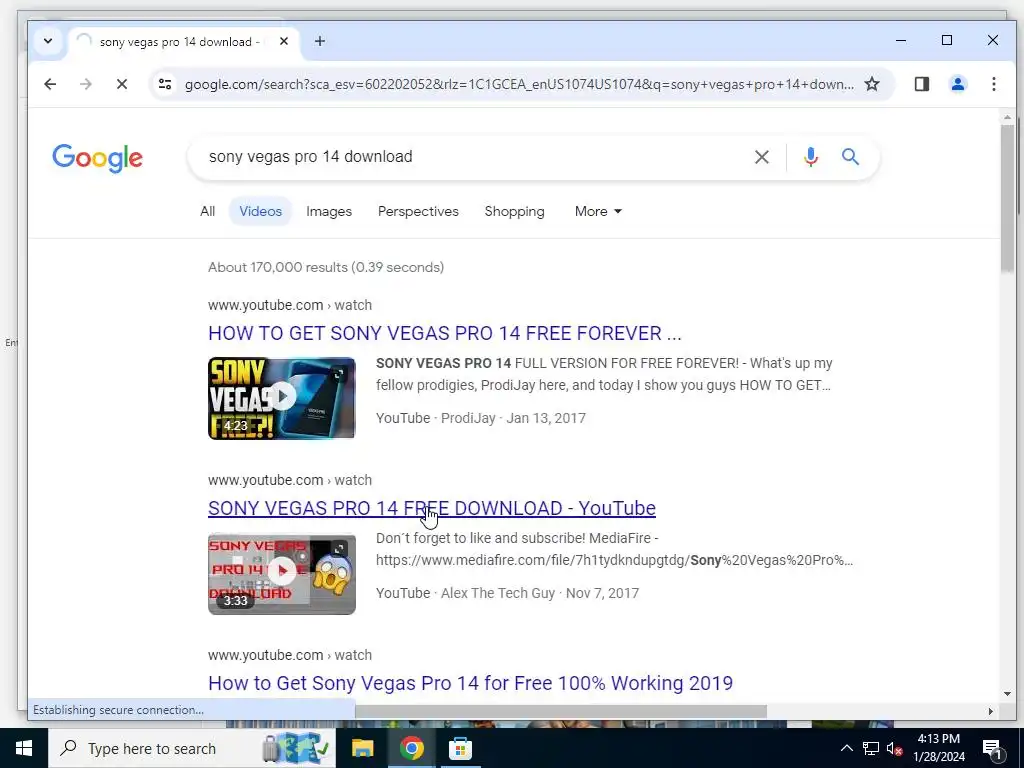
Task: Open the Chrome profile avatar
Action: tap(957, 84)
